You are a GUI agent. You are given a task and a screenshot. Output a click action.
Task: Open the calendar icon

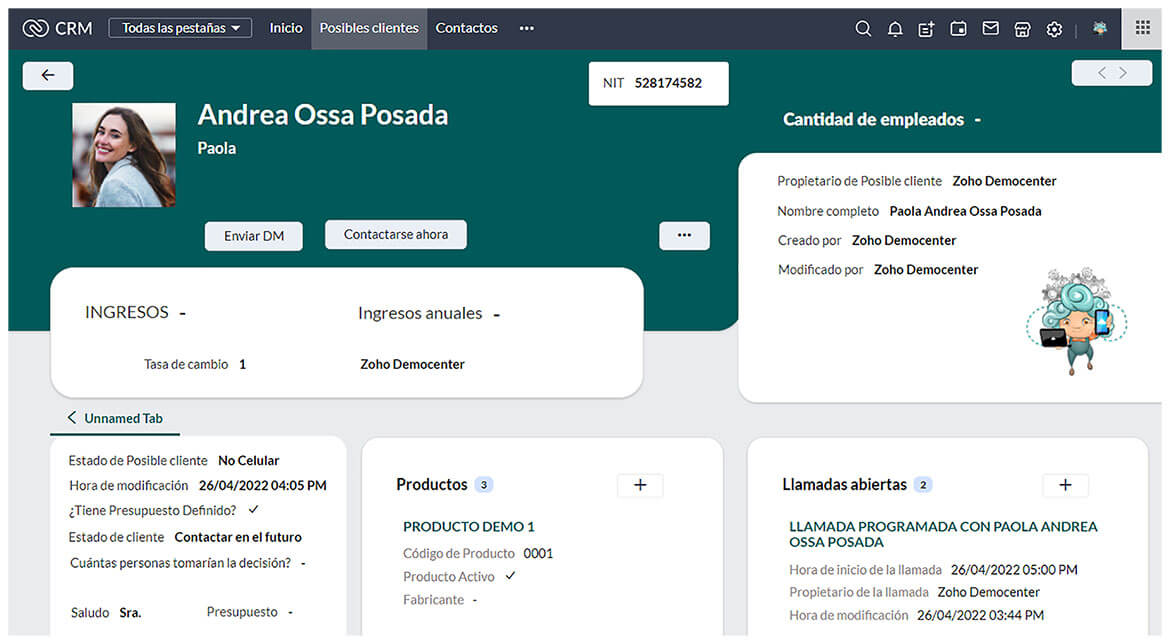(x=958, y=29)
